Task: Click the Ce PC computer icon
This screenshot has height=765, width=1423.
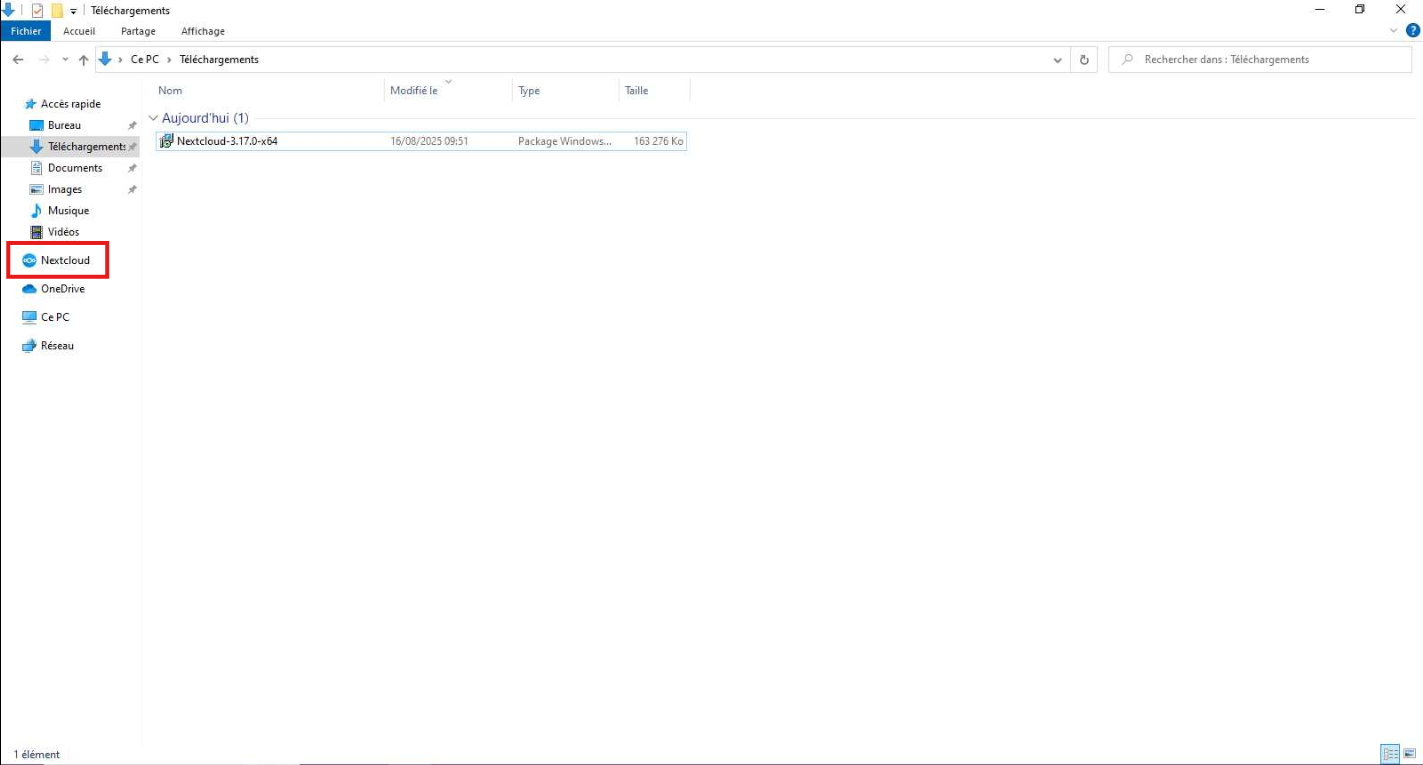Action: click(29, 317)
